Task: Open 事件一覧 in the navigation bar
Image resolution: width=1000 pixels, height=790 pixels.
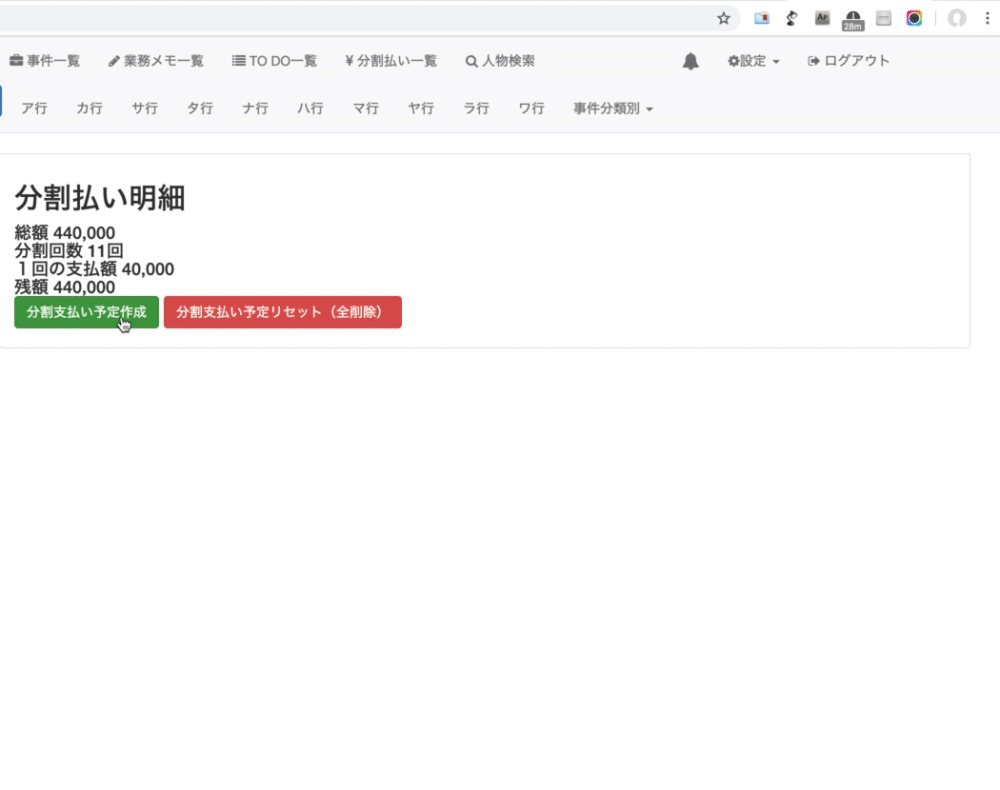Action: (45, 61)
